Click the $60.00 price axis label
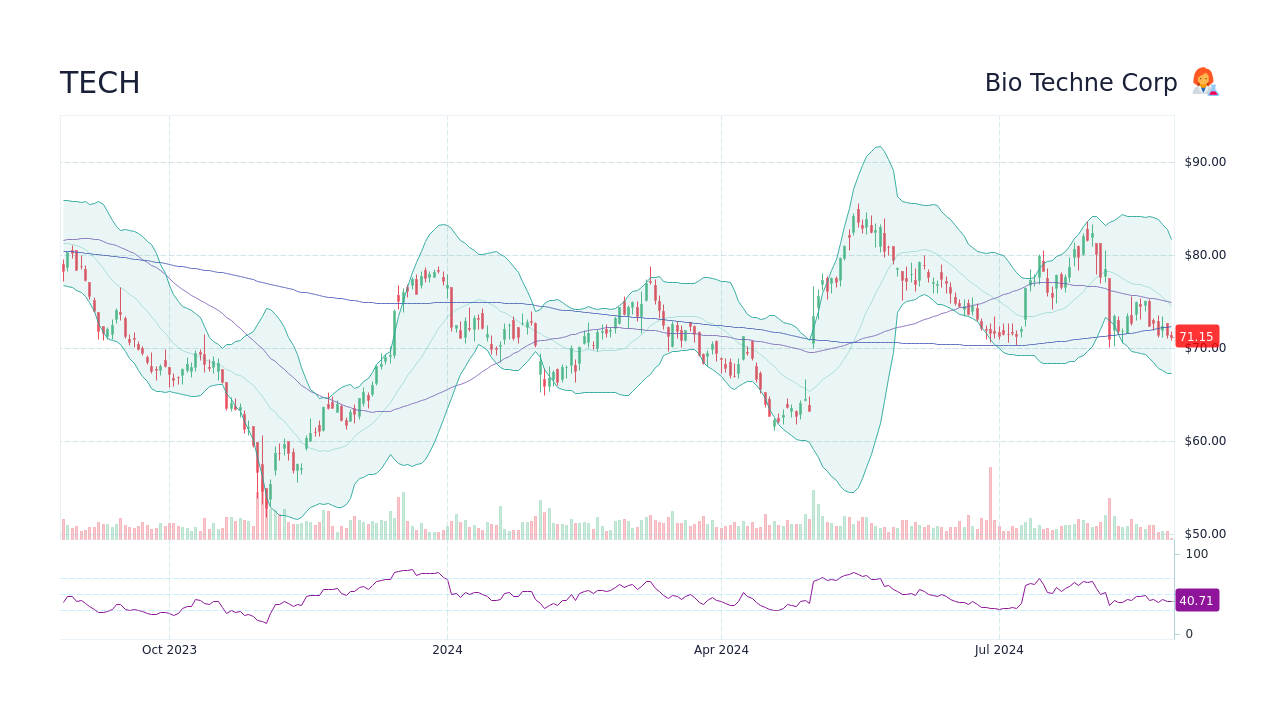The image size is (1280, 720). (1205, 441)
